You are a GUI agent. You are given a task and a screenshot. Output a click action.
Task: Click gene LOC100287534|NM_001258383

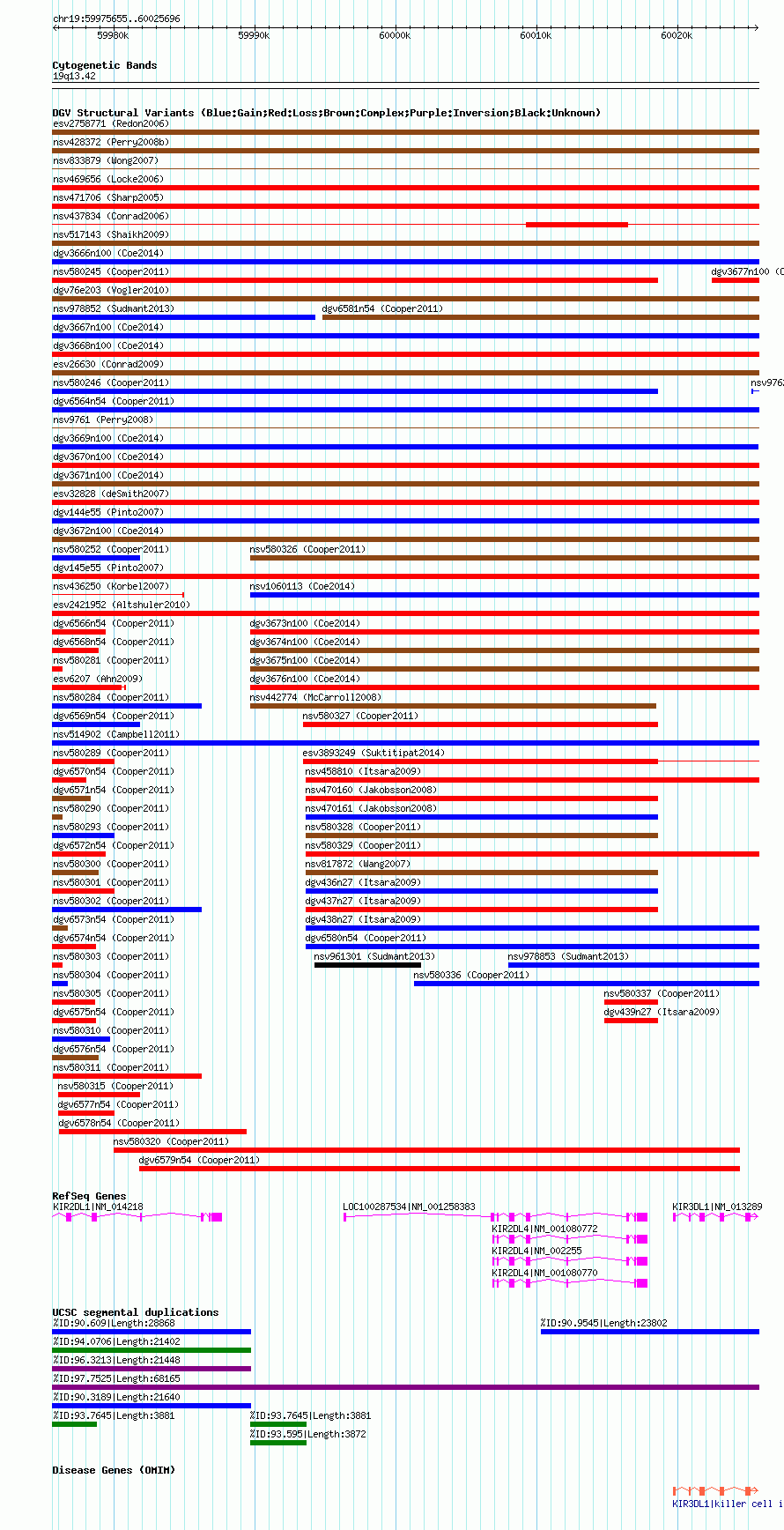pos(495,1216)
